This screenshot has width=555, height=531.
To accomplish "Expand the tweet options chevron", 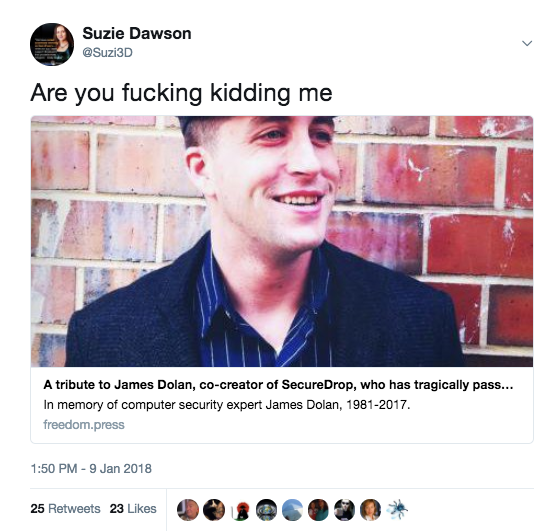I will tap(527, 43).
